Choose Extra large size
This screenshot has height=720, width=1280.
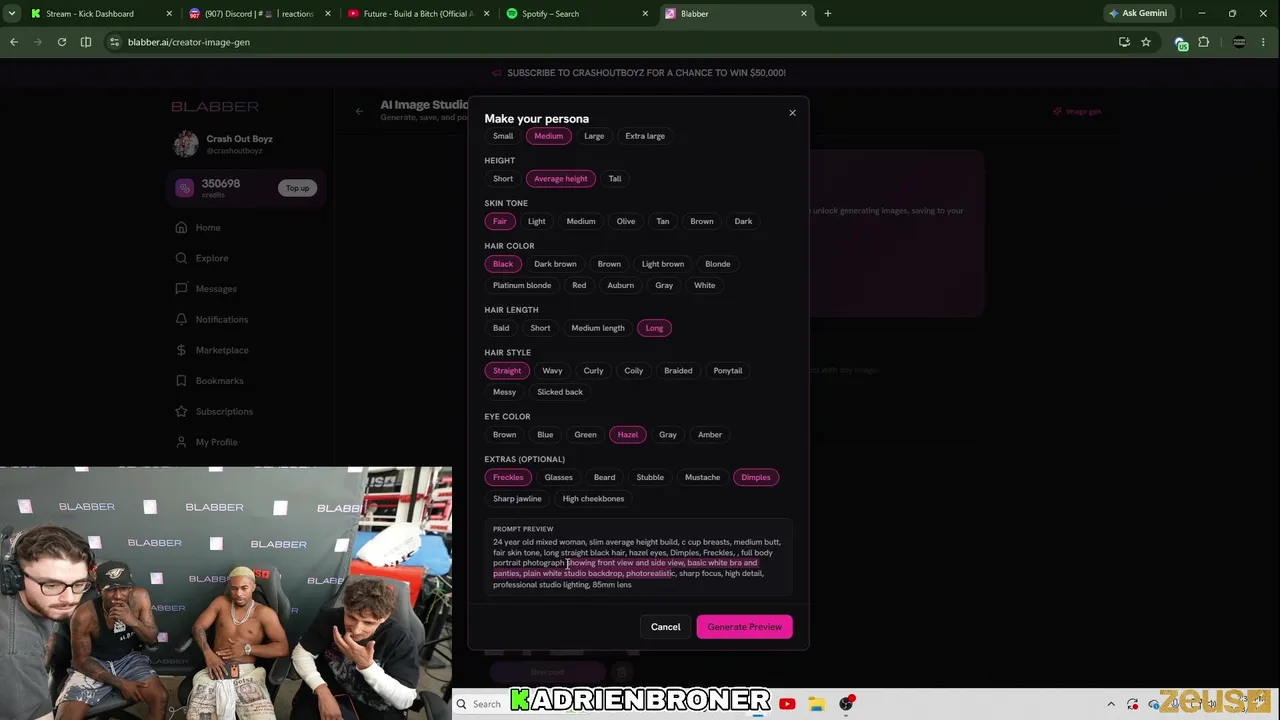645,136
